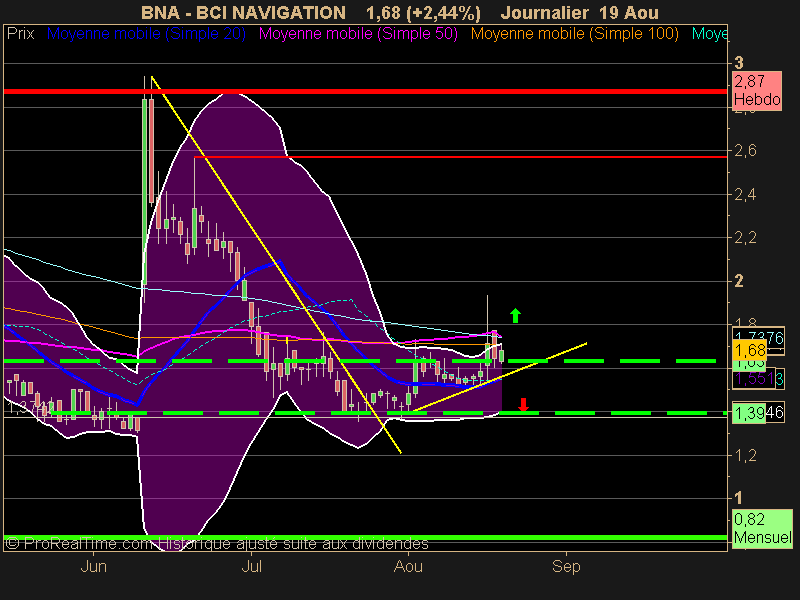This screenshot has width=800, height=600.
Task: Click the thin red 2,57 resistance line
Action: point(460,157)
